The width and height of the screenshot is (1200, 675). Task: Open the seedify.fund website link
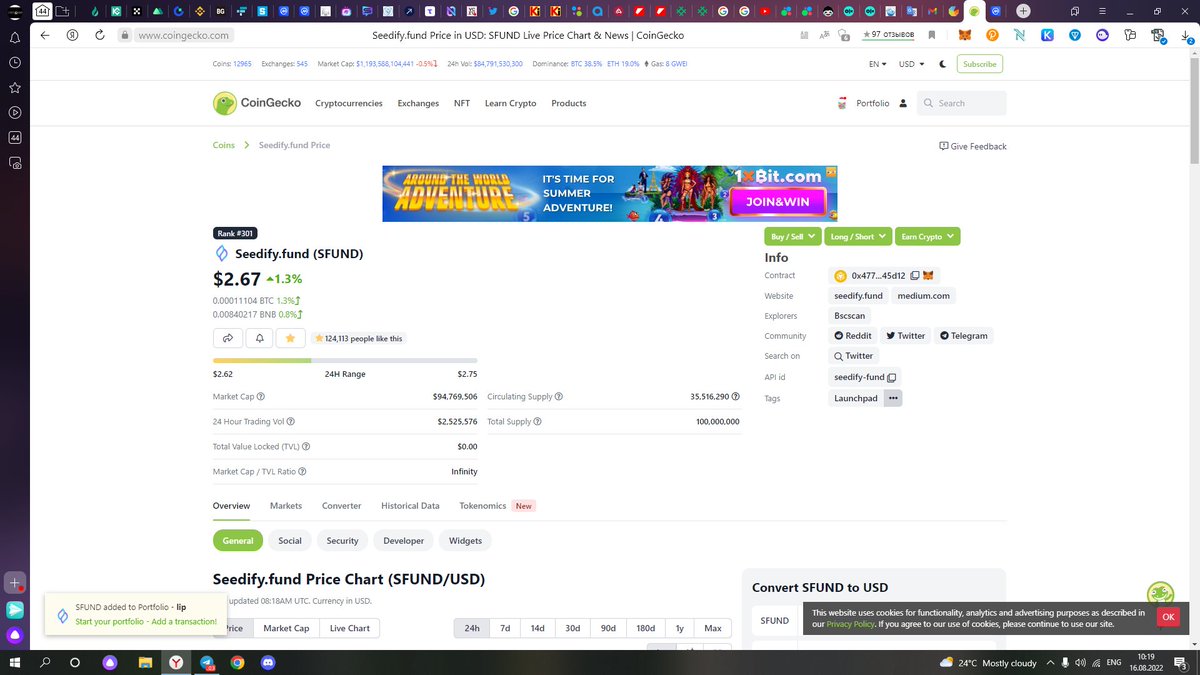click(858, 296)
